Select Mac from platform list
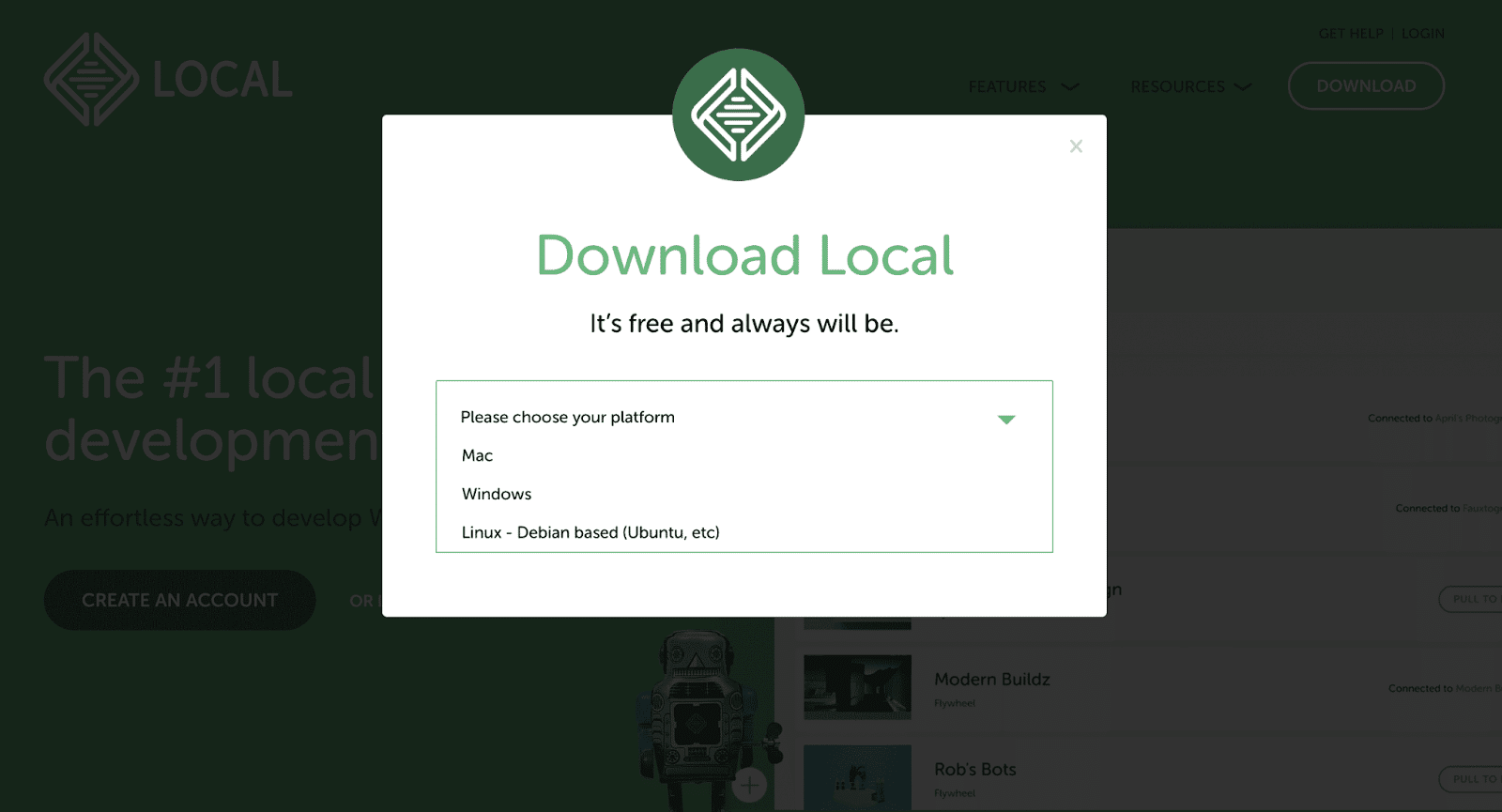1502x812 pixels. click(x=477, y=455)
